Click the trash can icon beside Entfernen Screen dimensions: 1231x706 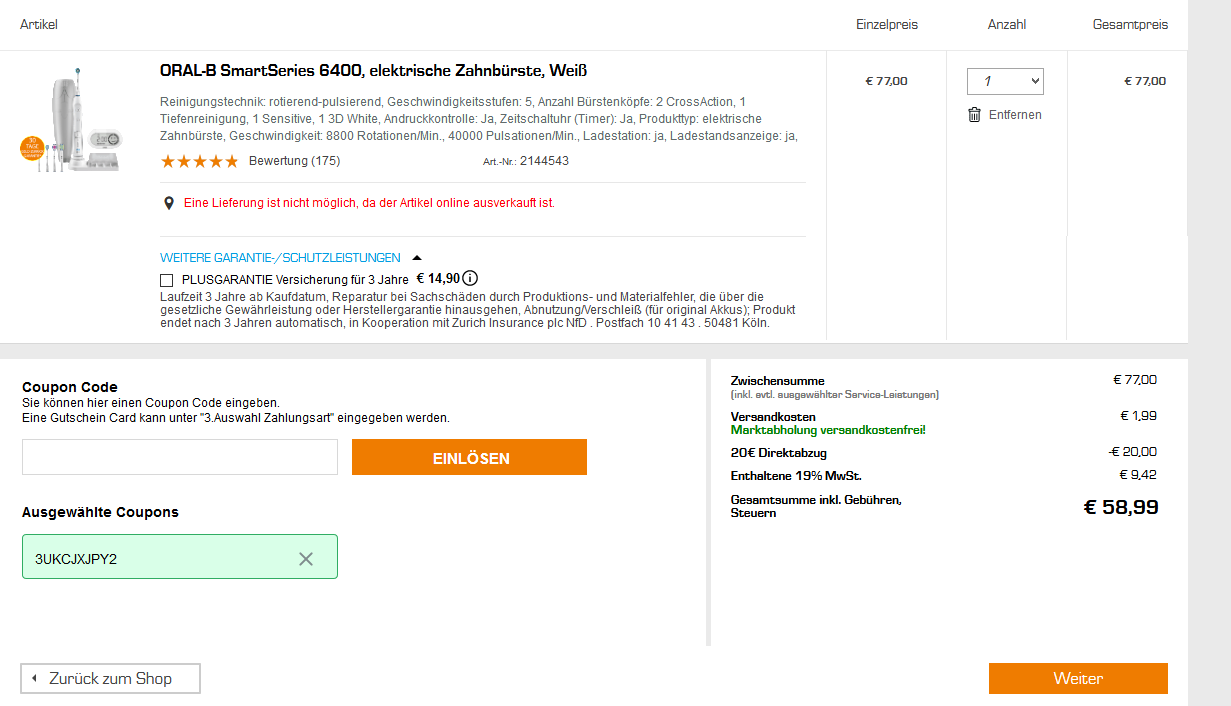[x=974, y=115]
